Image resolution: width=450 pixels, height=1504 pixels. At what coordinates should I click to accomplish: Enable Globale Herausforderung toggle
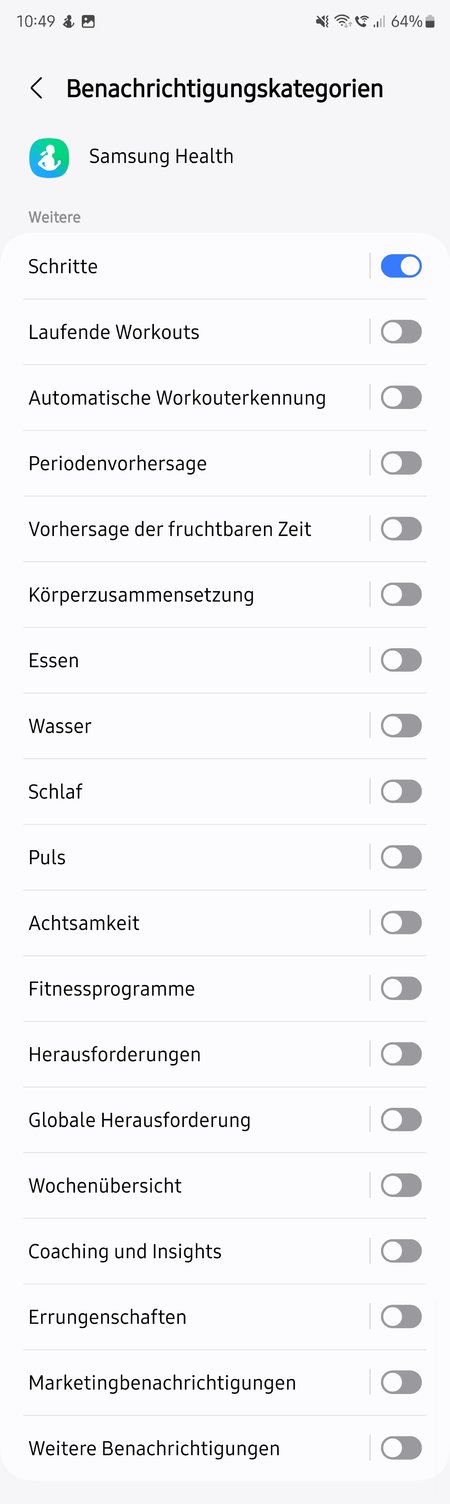click(x=401, y=1120)
